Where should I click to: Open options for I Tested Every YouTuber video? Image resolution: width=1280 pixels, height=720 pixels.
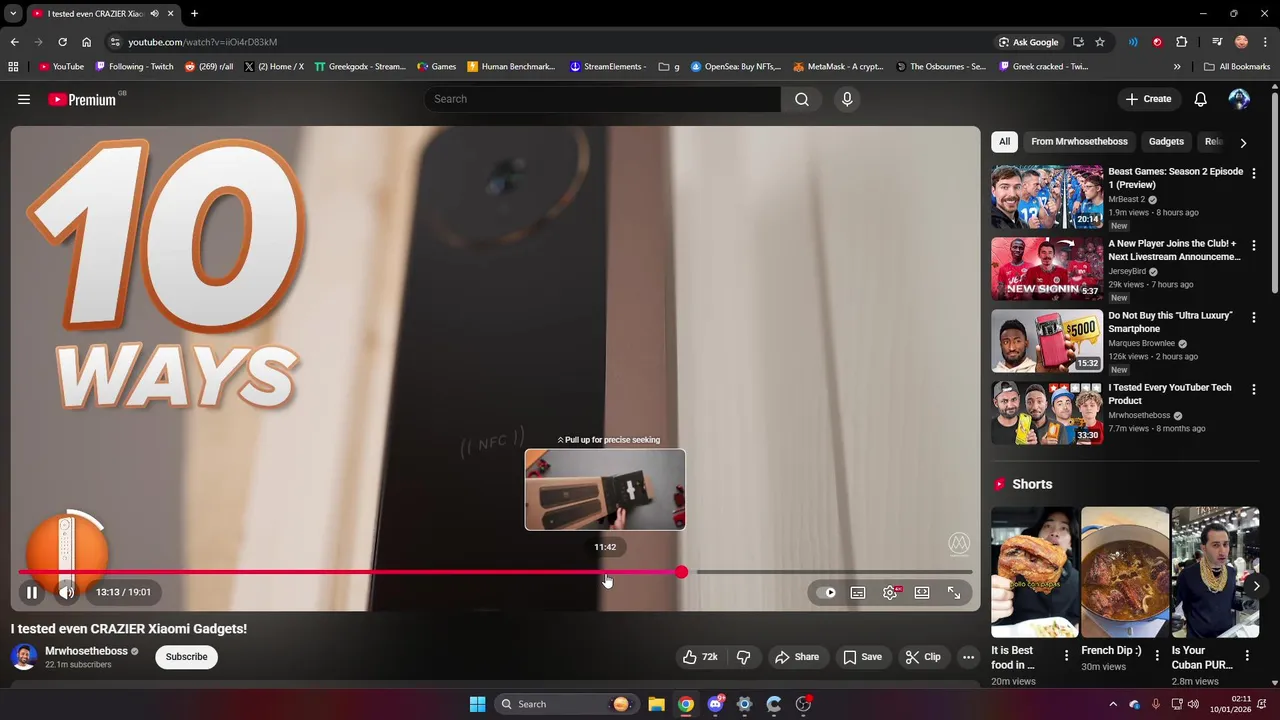click(x=1254, y=389)
